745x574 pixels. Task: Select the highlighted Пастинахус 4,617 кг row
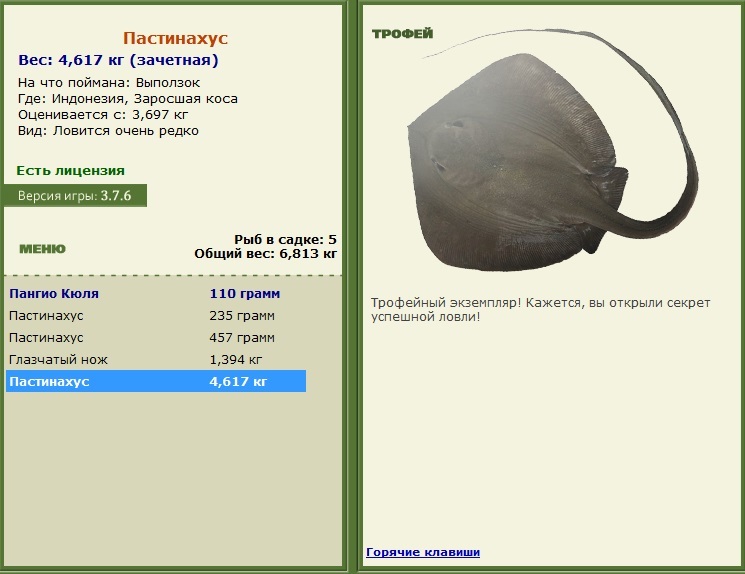coord(156,381)
